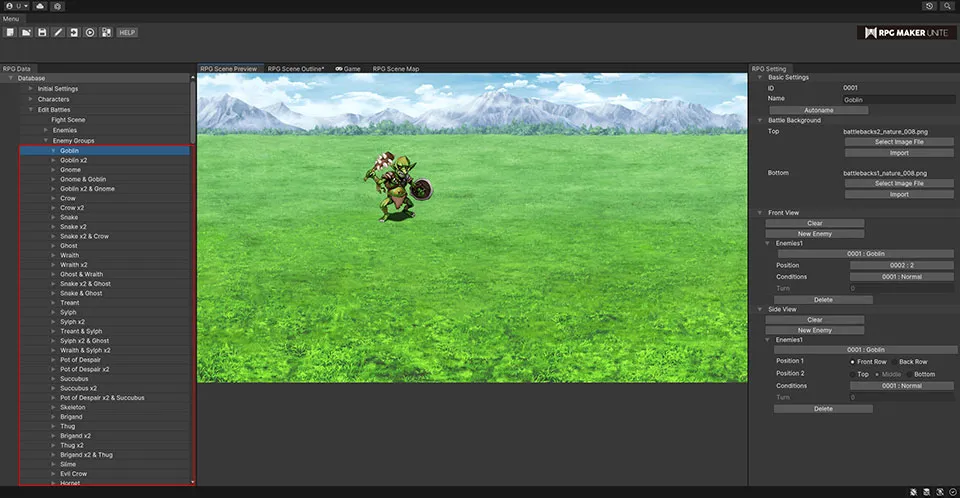Open the history clock icon
The height and width of the screenshot is (498, 960).
(x=930, y=6)
